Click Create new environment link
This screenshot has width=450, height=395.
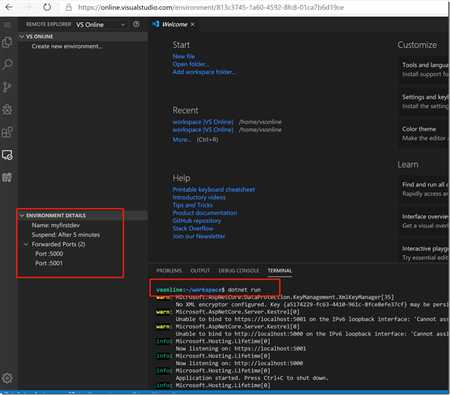pyautogui.click(x=67, y=46)
